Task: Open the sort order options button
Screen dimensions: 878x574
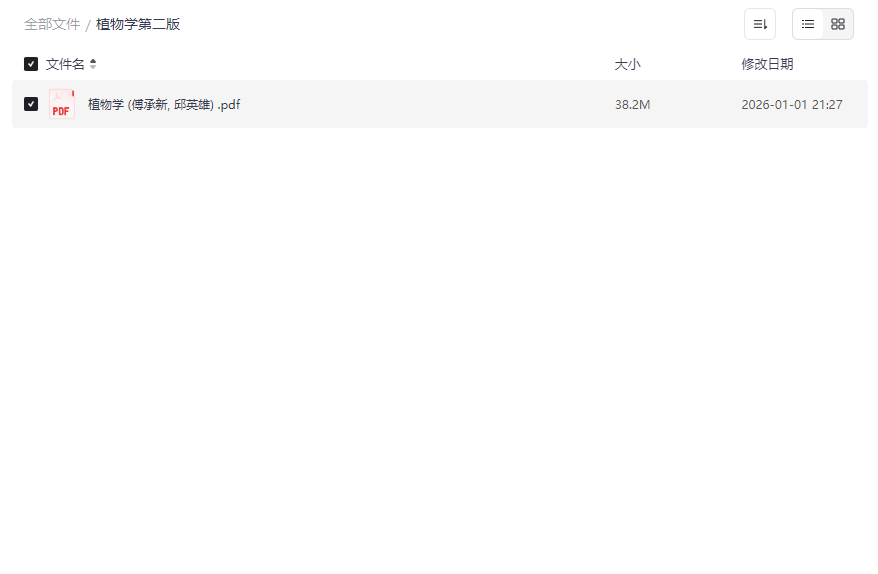Action: (x=759, y=24)
